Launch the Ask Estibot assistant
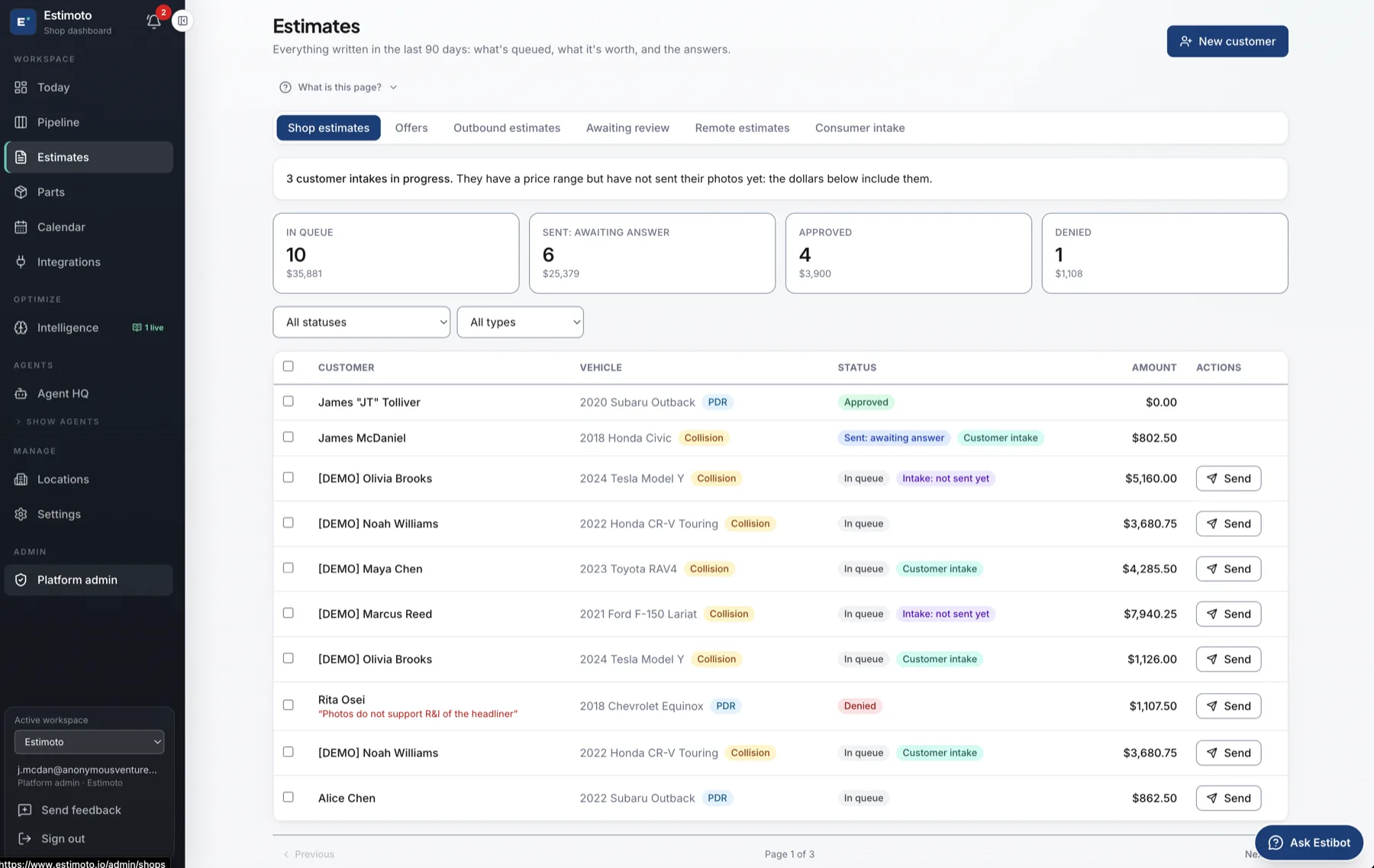Image resolution: width=1374 pixels, height=868 pixels. [1309, 843]
